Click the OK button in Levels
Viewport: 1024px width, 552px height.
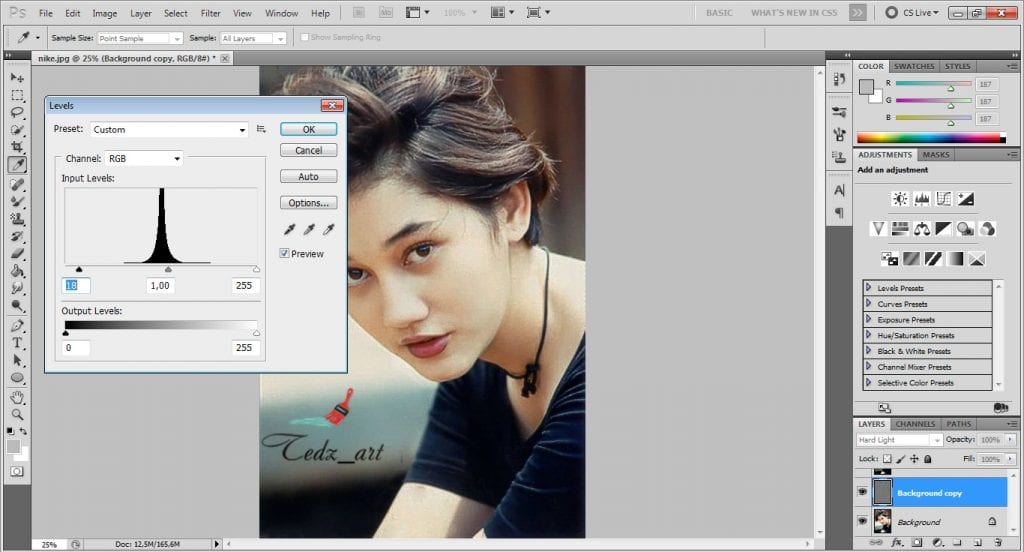(308, 129)
